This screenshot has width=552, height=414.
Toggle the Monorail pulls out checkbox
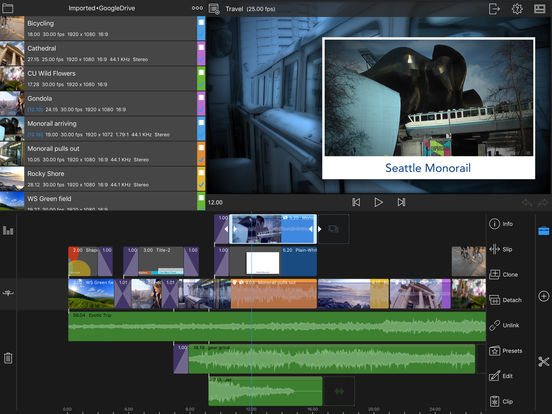[201, 148]
